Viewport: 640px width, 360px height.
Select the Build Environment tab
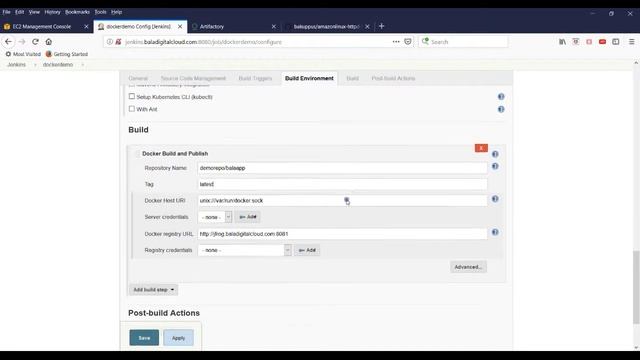(309, 78)
